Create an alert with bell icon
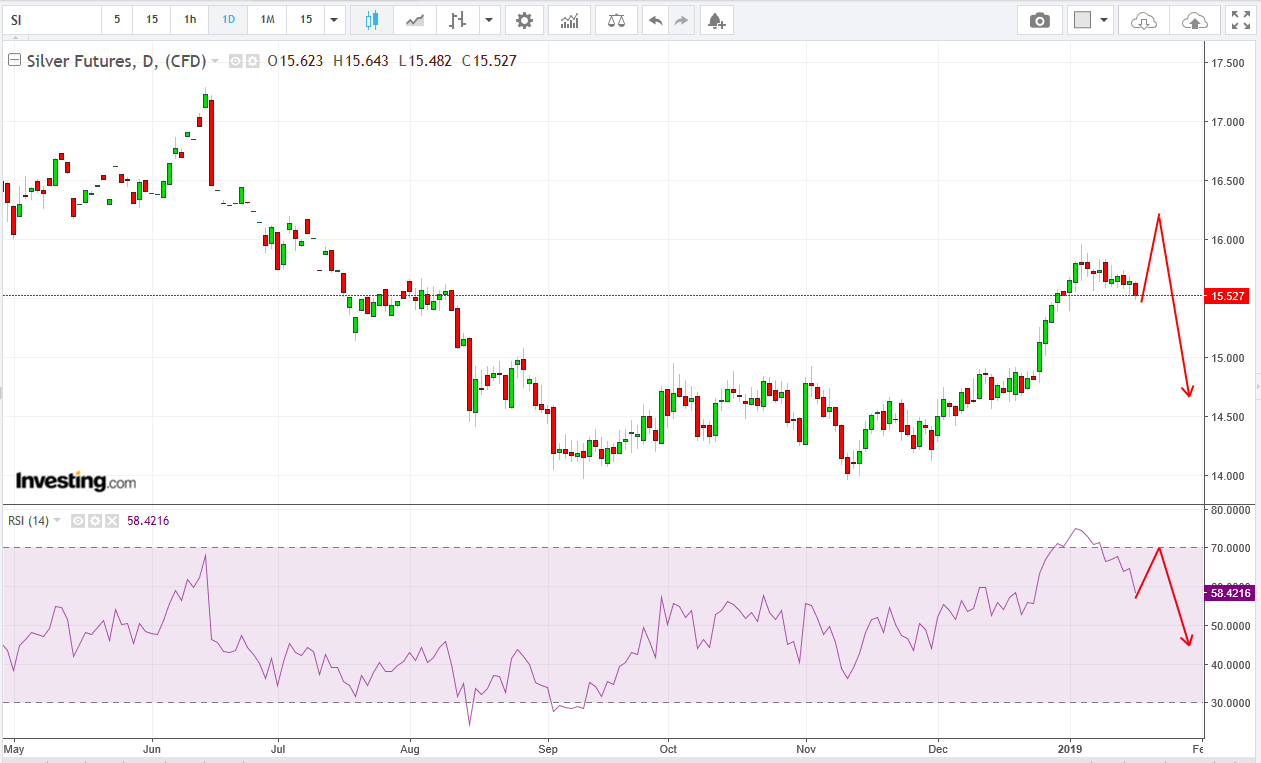 pos(715,20)
